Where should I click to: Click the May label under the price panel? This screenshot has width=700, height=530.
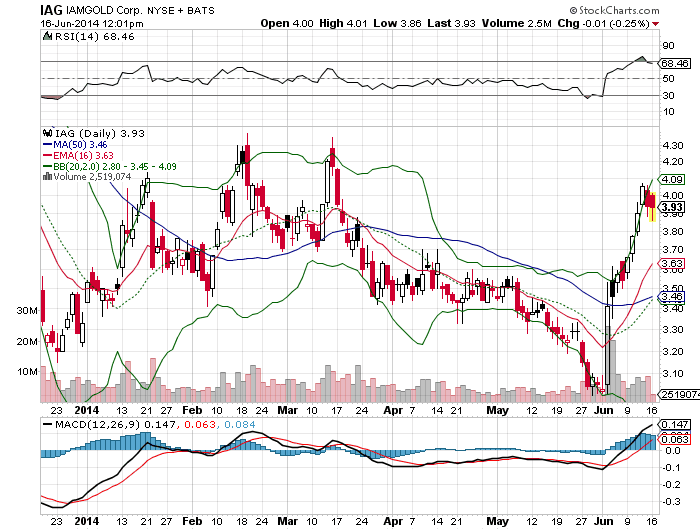[497, 410]
